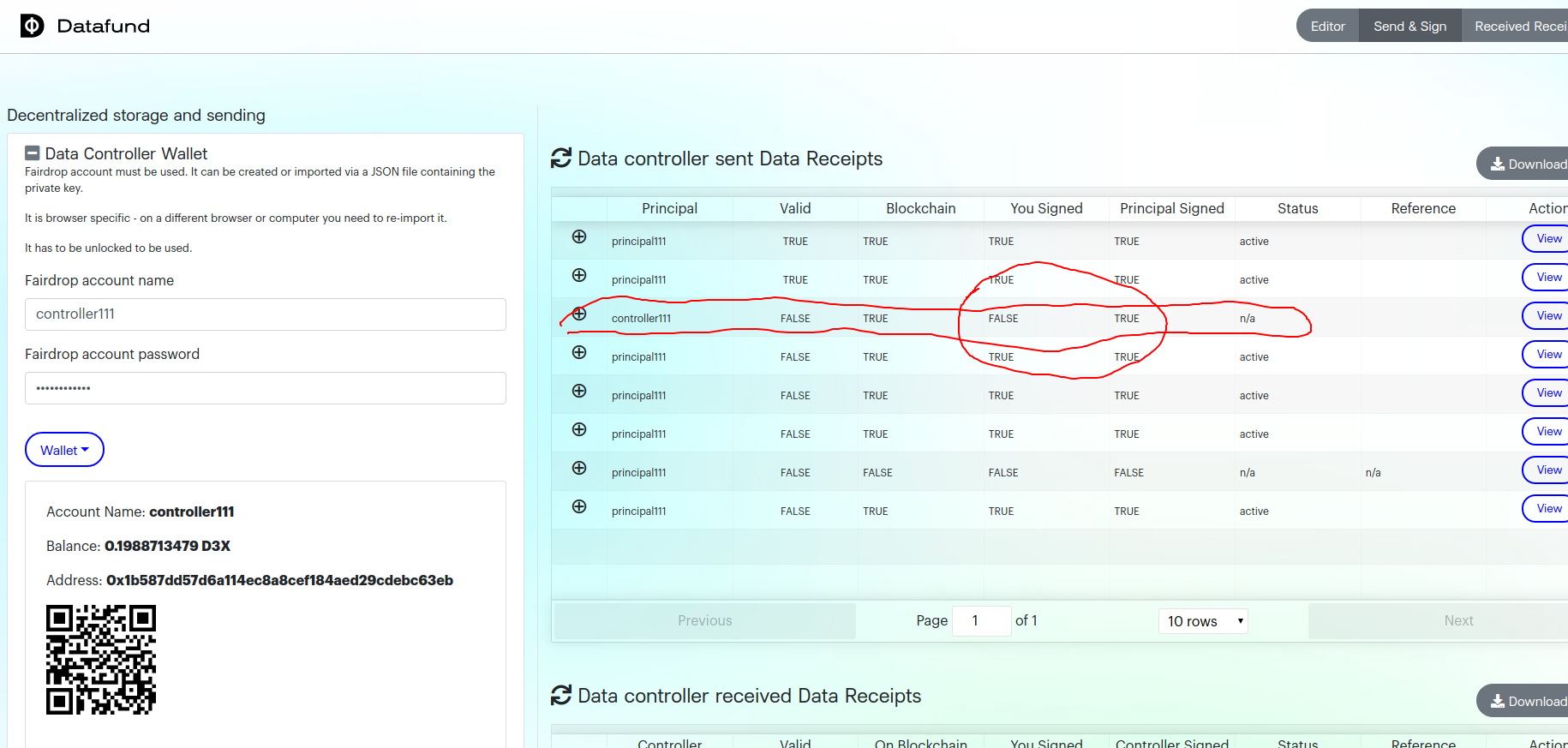Viewport: 1568px width, 748px height.
Task: Open the 10 rows page size dropdown
Action: coord(1203,621)
